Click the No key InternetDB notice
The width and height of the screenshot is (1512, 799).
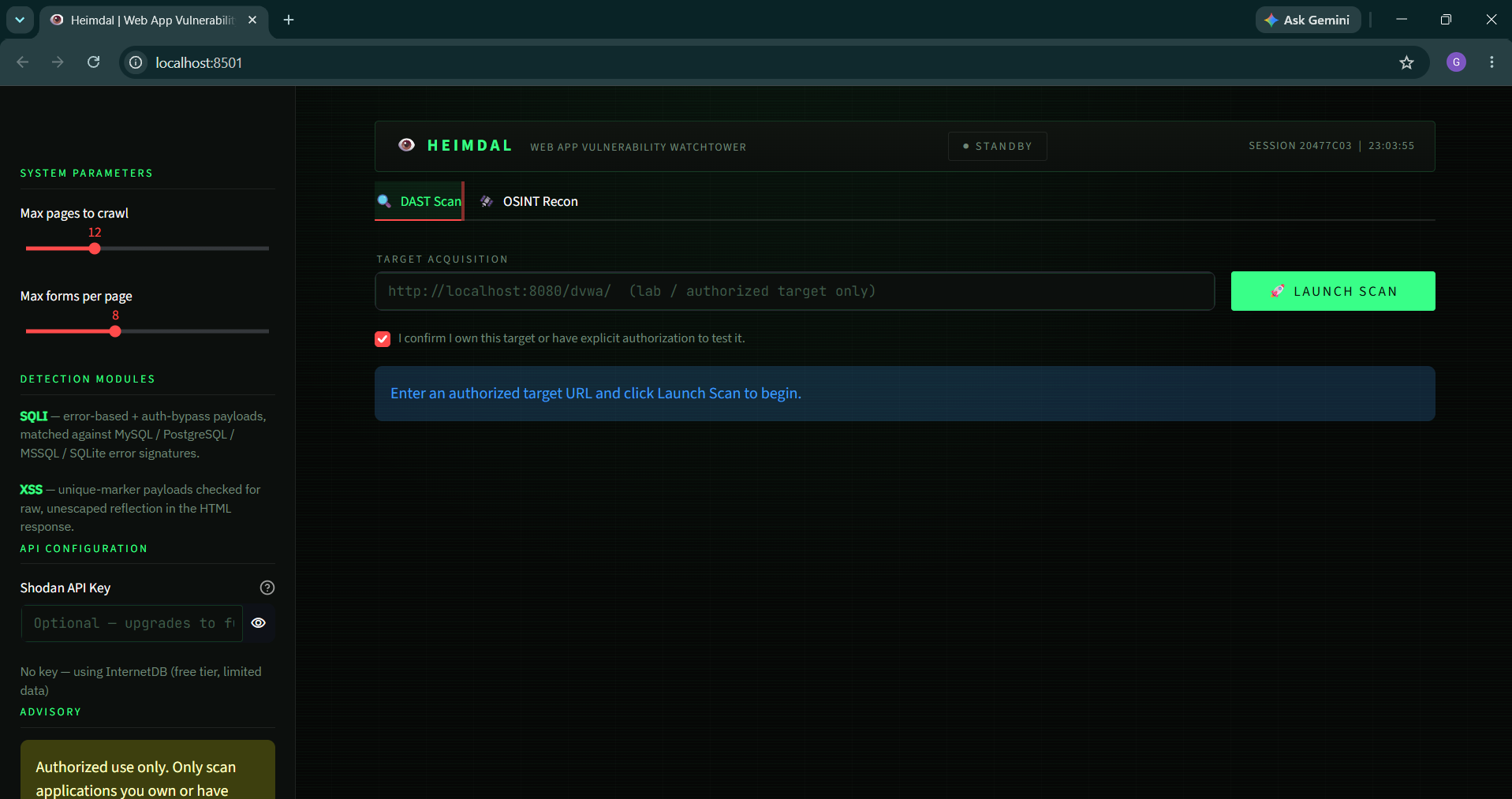point(142,681)
